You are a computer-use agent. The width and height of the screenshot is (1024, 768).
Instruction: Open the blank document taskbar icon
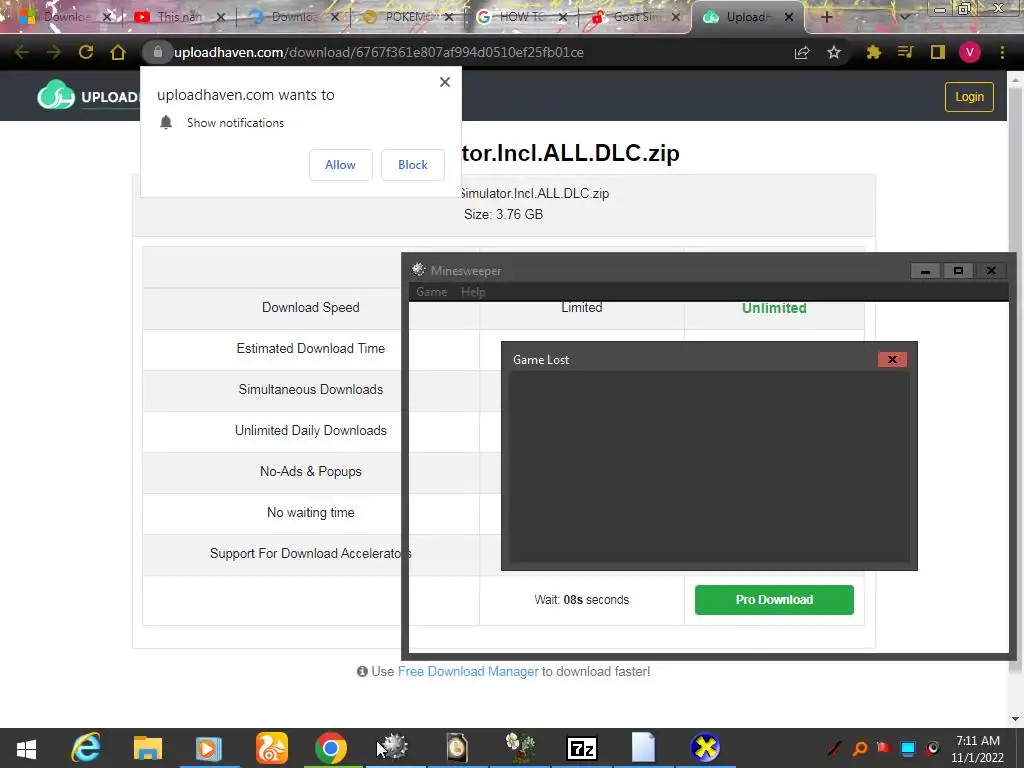click(643, 748)
